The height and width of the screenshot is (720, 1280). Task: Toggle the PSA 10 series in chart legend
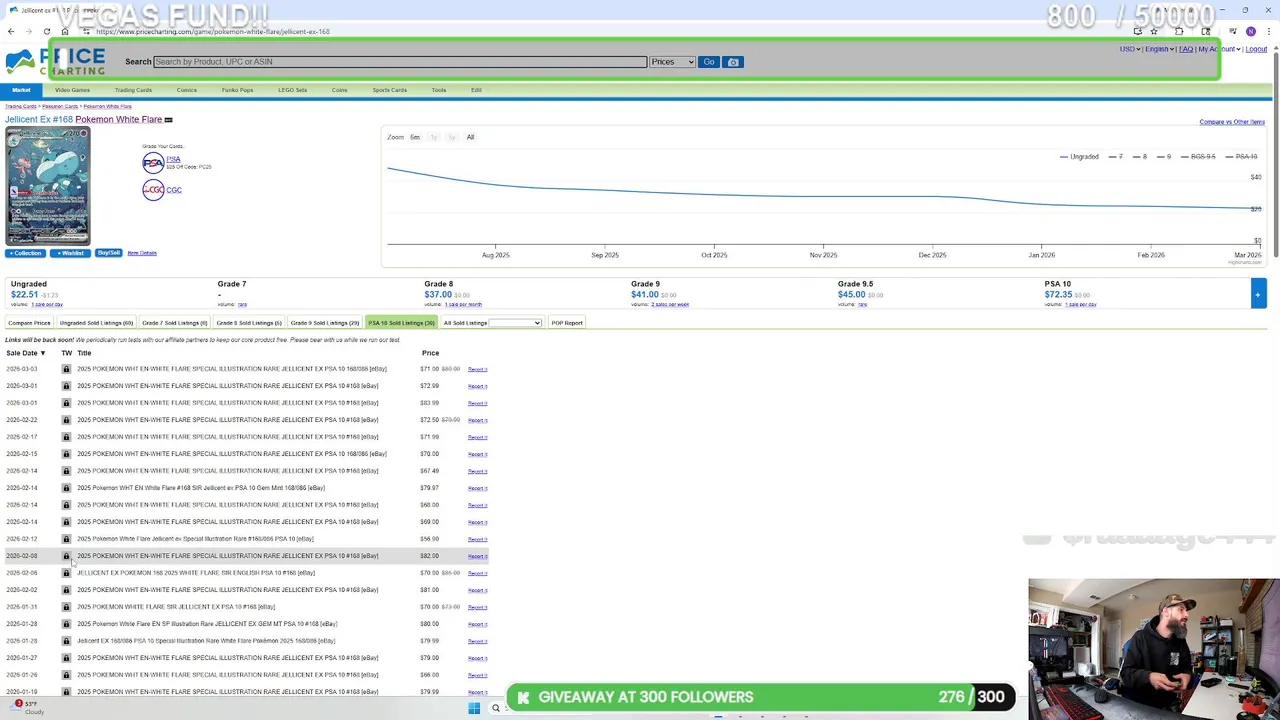pyautogui.click(x=1240, y=157)
